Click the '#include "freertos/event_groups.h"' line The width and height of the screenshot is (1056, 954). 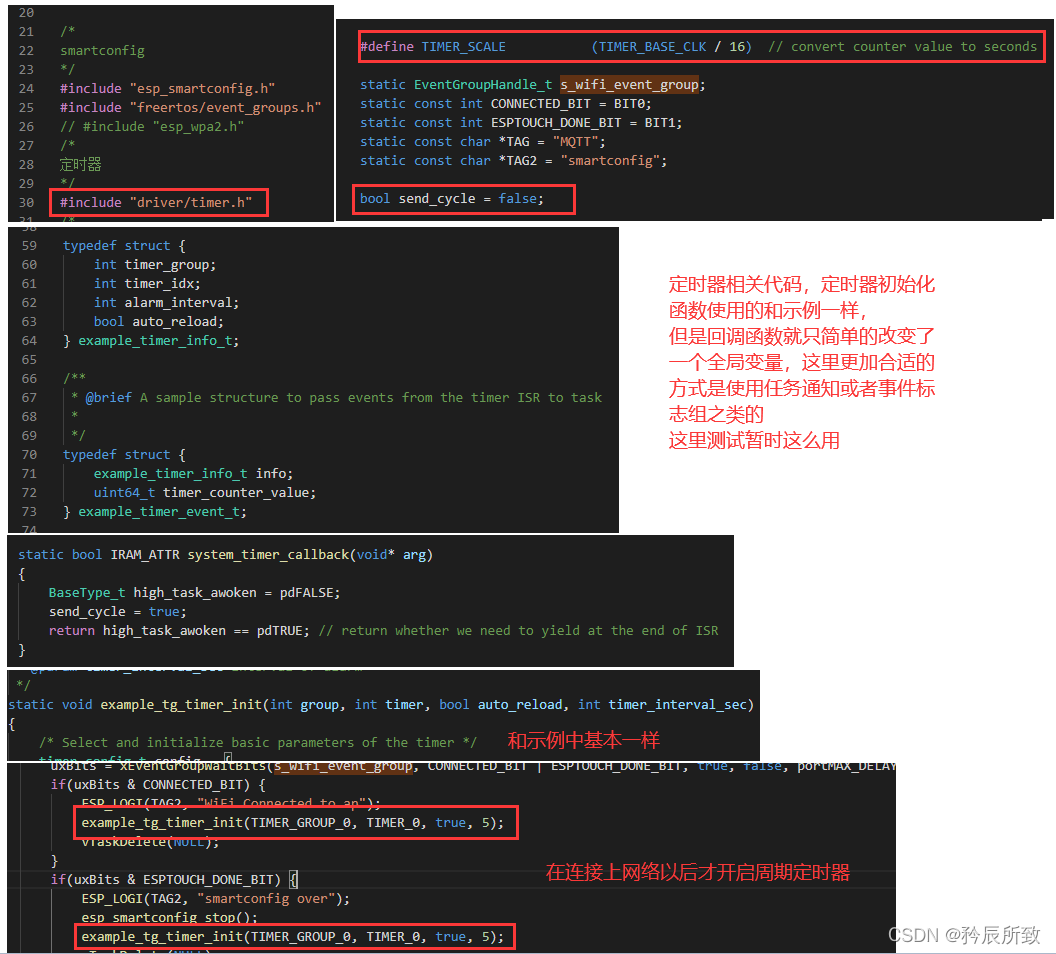click(x=190, y=107)
